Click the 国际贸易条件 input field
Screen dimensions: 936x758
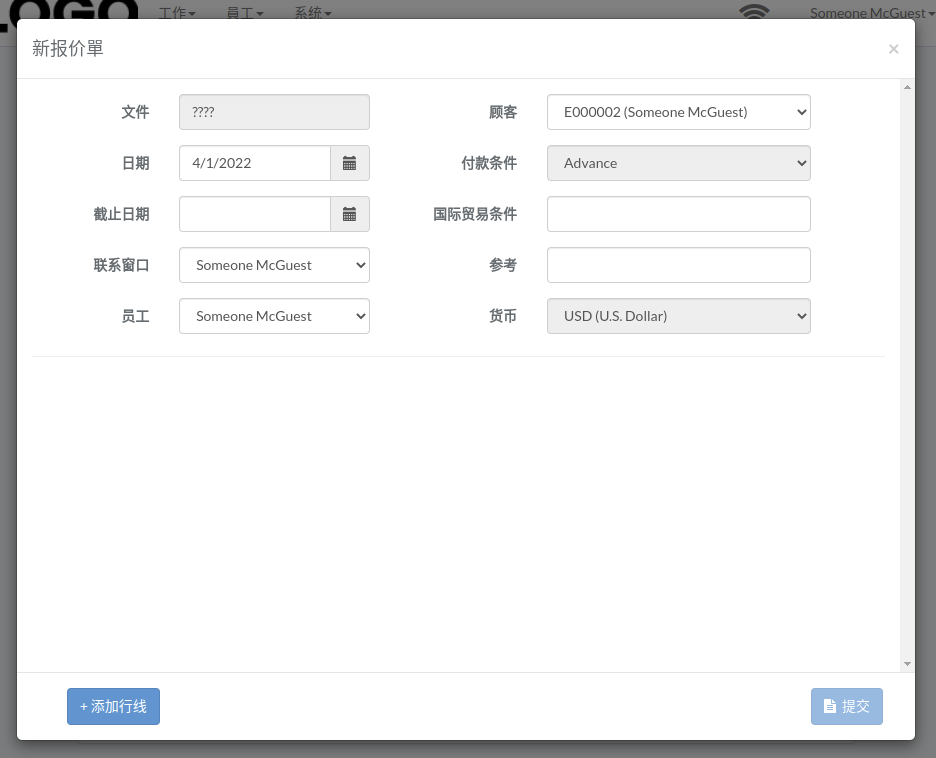tap(679, 214)
